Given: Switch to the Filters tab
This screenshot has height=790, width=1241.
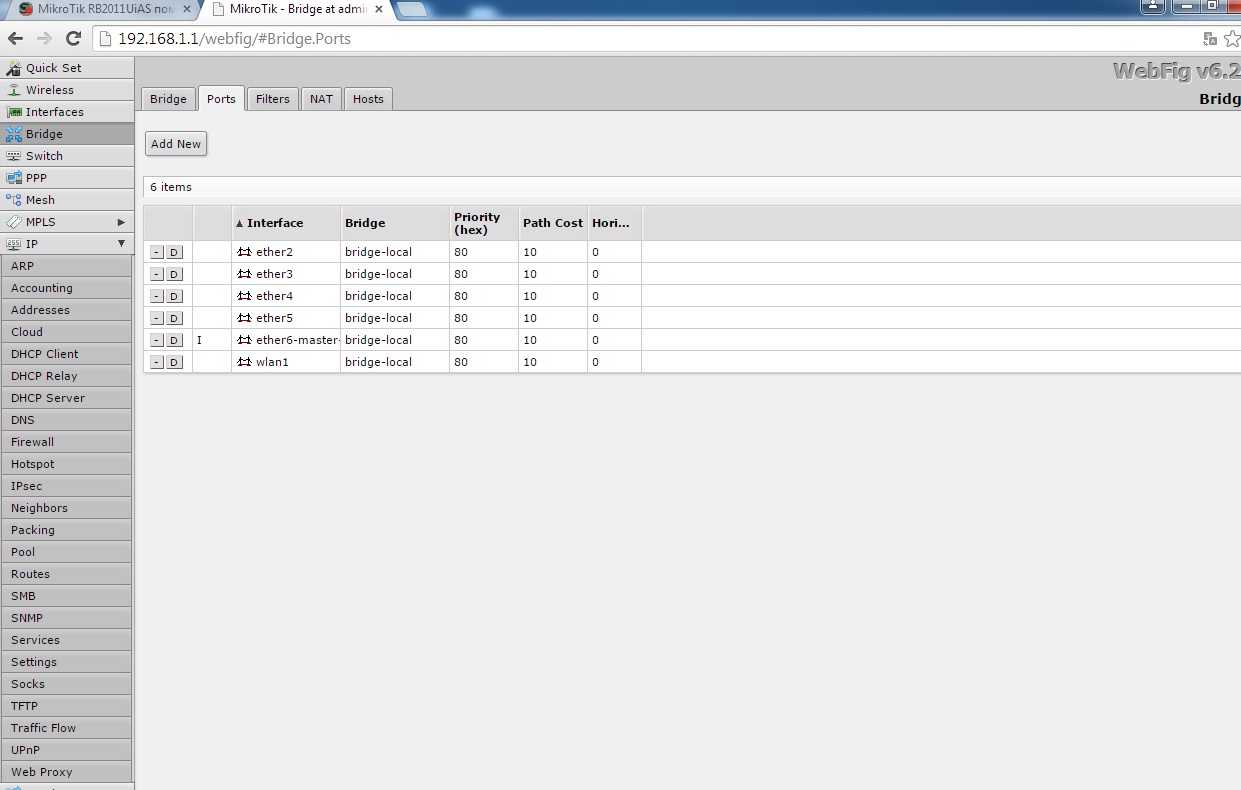Looking at the screenshot, I should click(272, 99).
